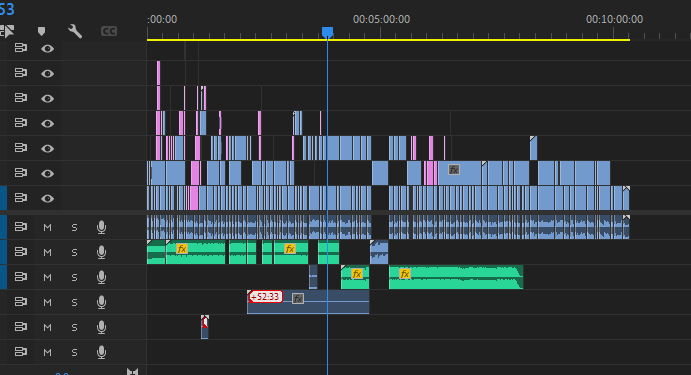
Task: Toggle sync lock on the topmost video track
Action: point(21,48)
